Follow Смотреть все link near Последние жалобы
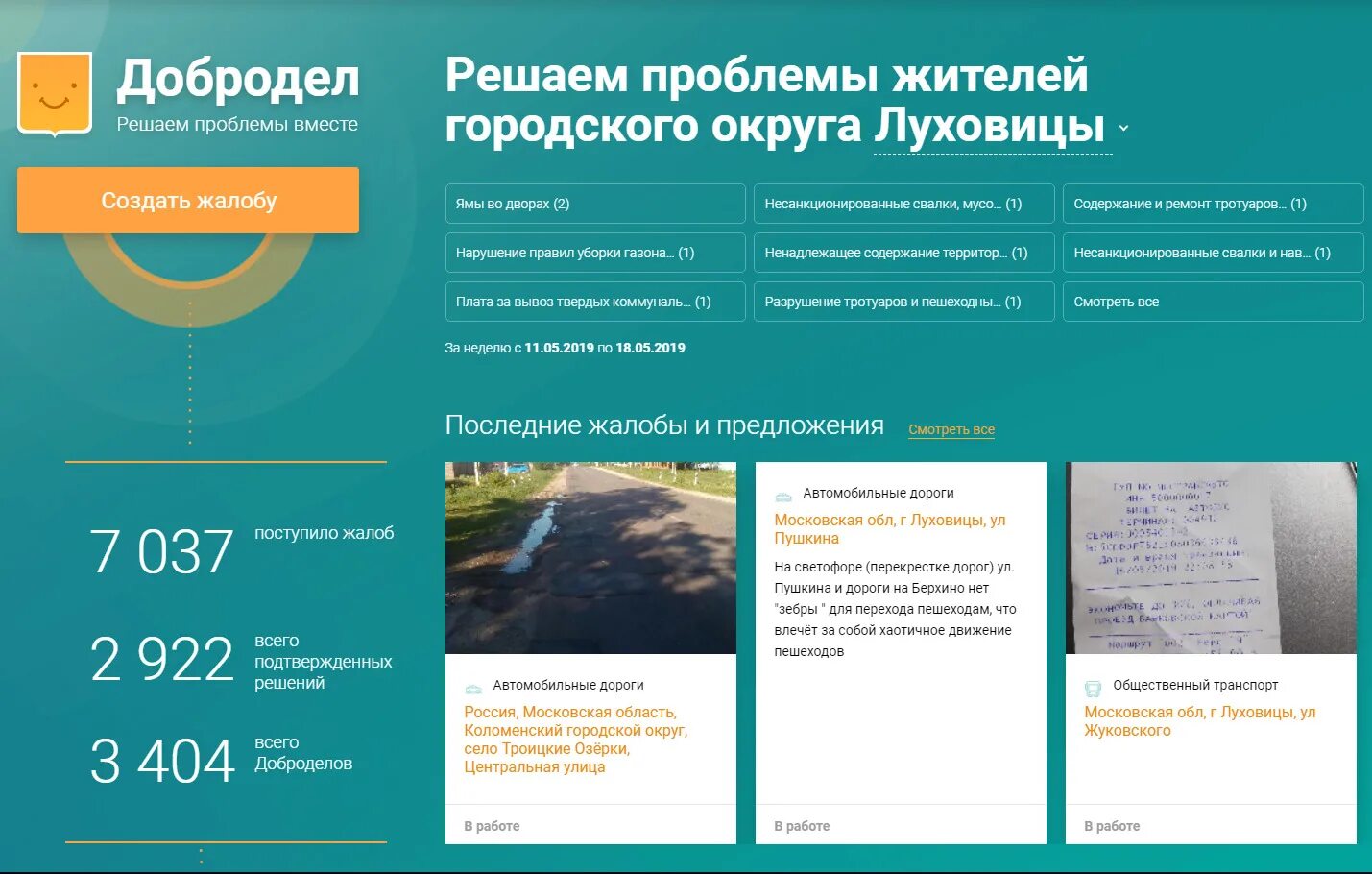Screen dimensions: 1372x874 (951, 429)
